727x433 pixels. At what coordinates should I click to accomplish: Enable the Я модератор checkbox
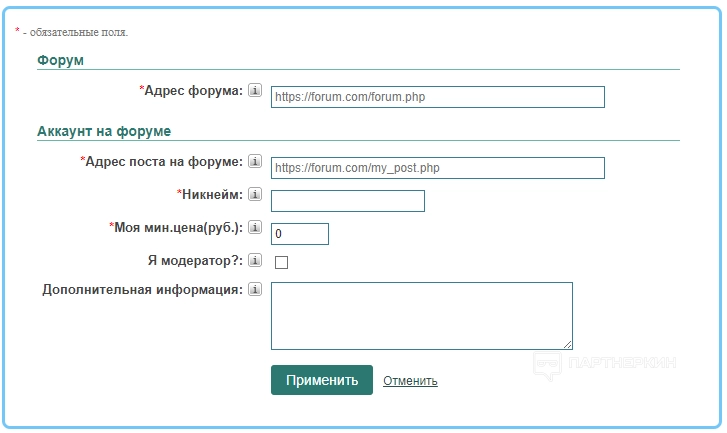[281, 263]
